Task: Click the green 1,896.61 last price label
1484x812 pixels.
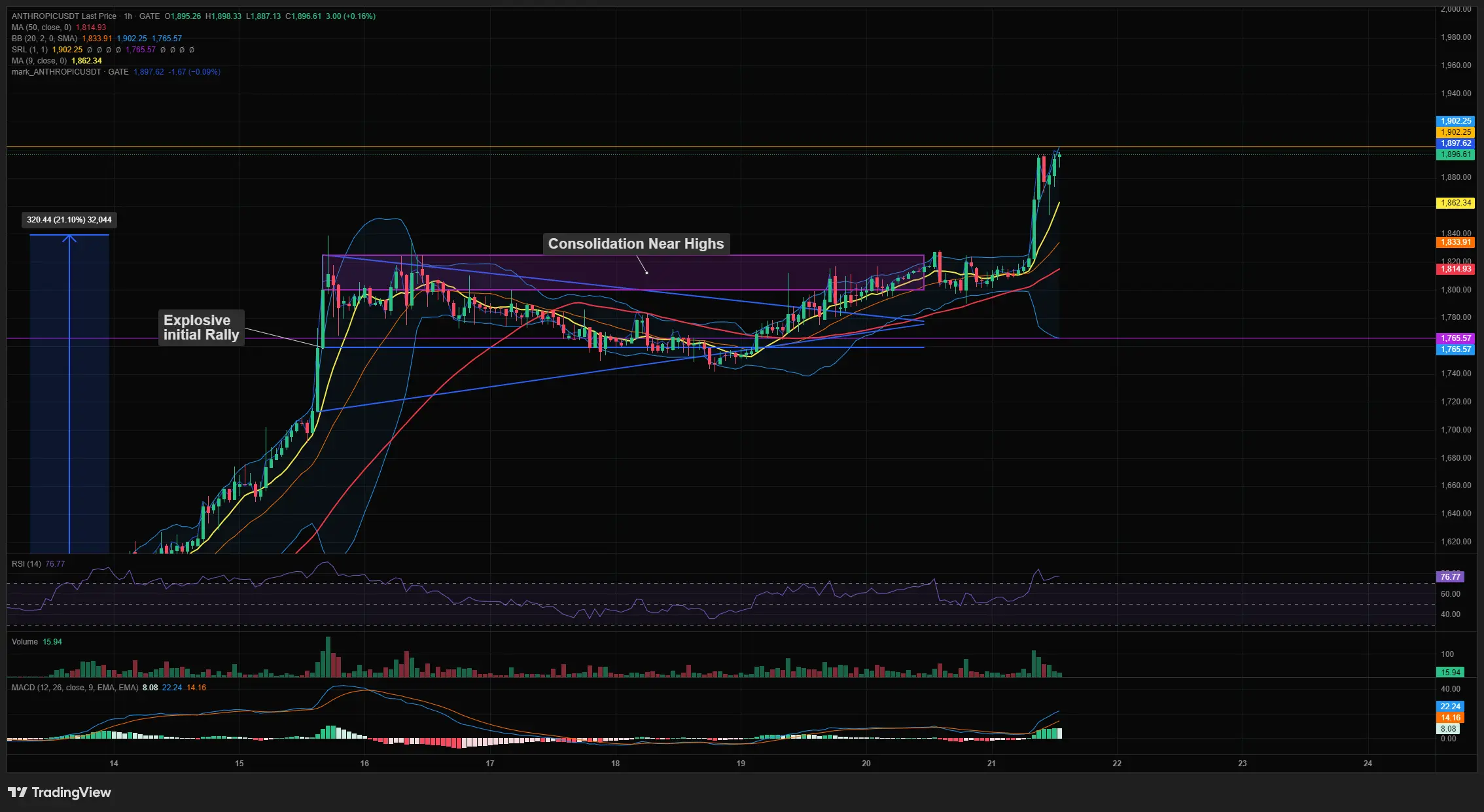Action: pyautogui.click(x=1455, y=154)
